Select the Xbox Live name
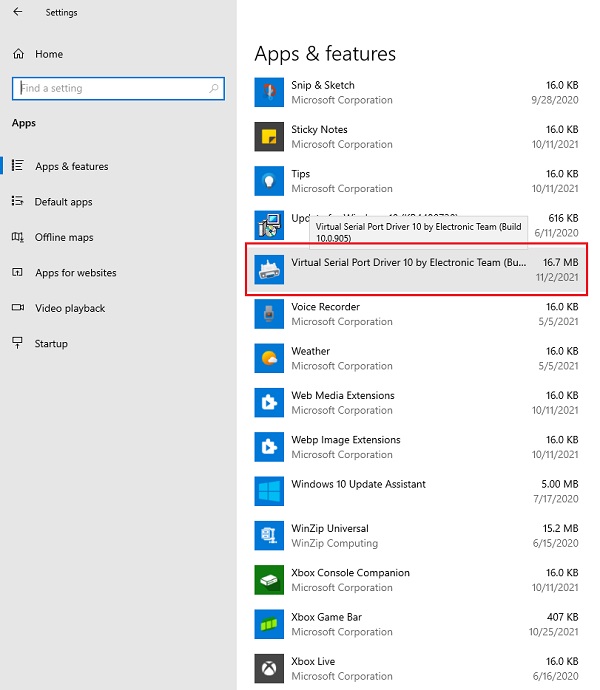 313,661
